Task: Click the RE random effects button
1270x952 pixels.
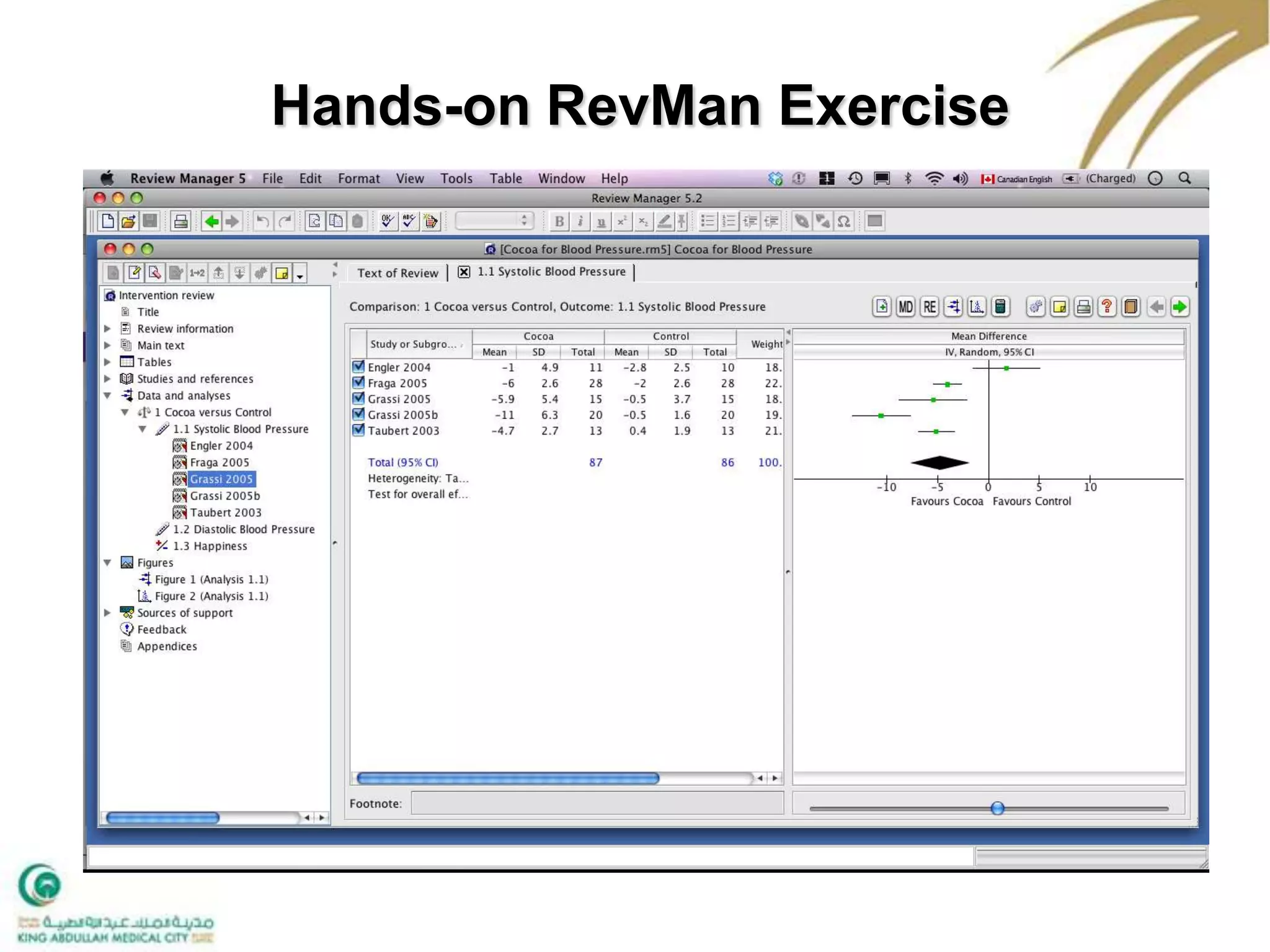Action: point(929,307)
